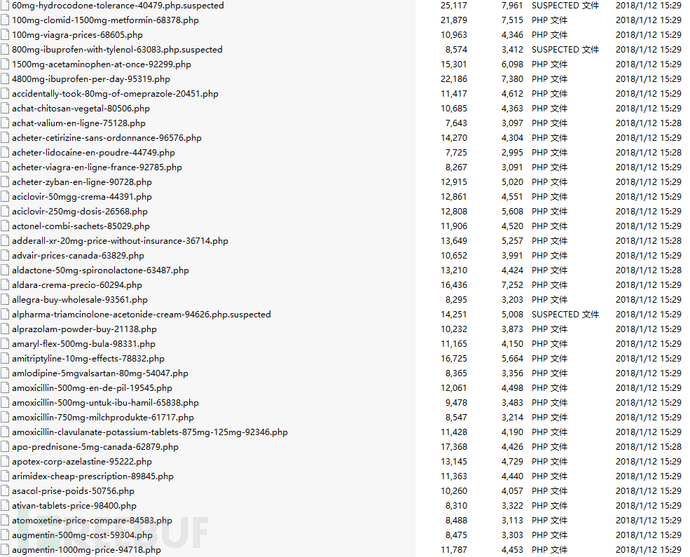Click size value 11,787
This screenshot has width=690, height=557.
[454, 550]
